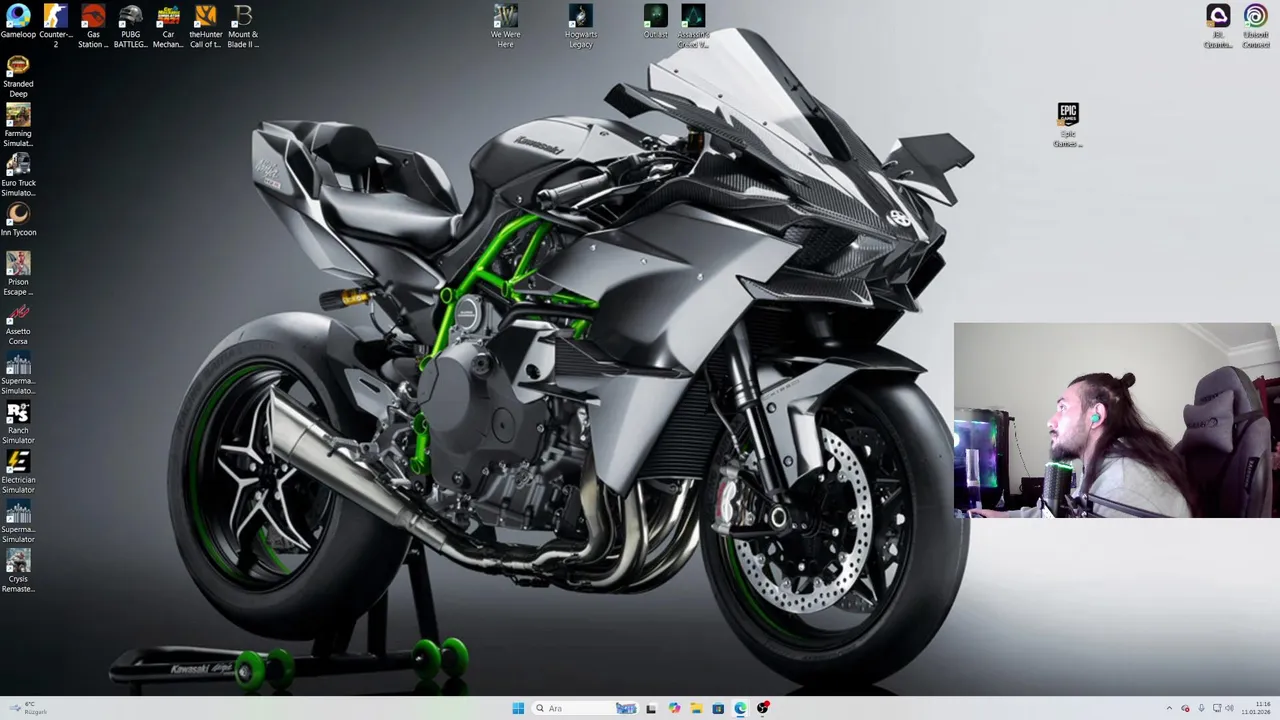Select the Mount & Blade II shortcut

tap(243, 26)
